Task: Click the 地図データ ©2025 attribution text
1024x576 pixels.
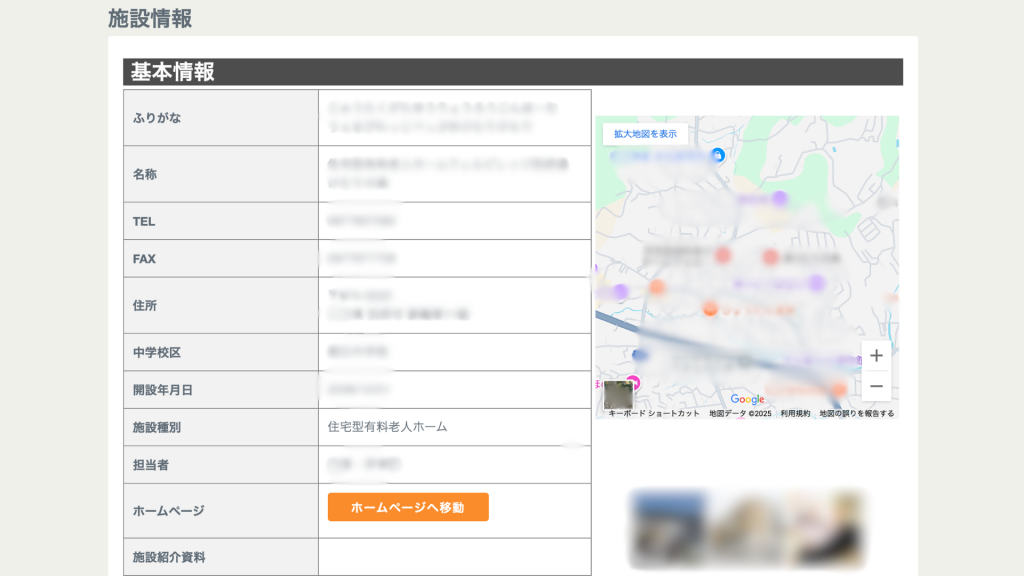Action: pyautogui.click(x=740, y=413)
